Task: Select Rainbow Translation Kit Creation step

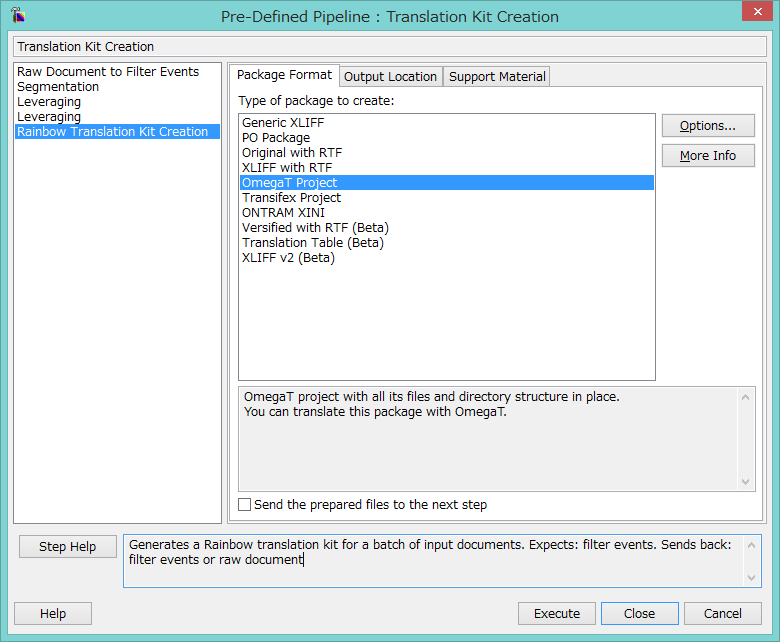Action: click(117, 132)
